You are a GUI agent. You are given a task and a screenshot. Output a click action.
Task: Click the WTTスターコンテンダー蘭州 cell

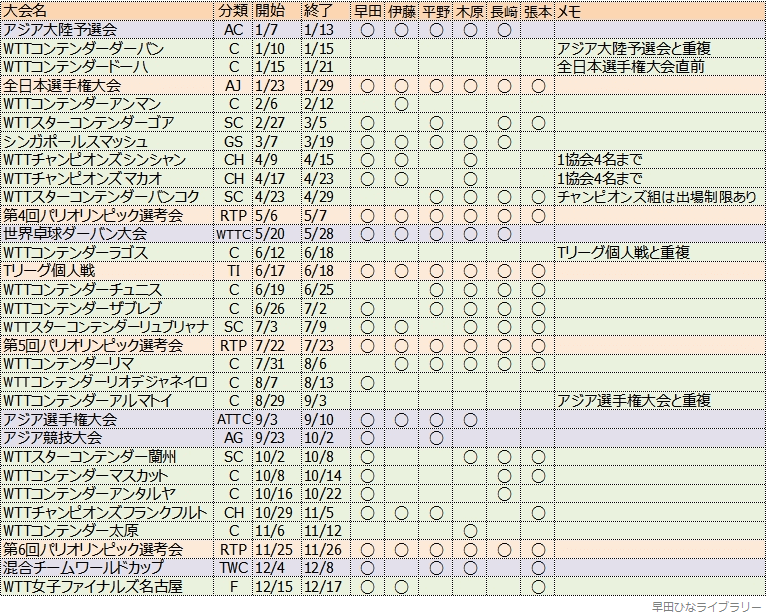(x=107, y=457)
